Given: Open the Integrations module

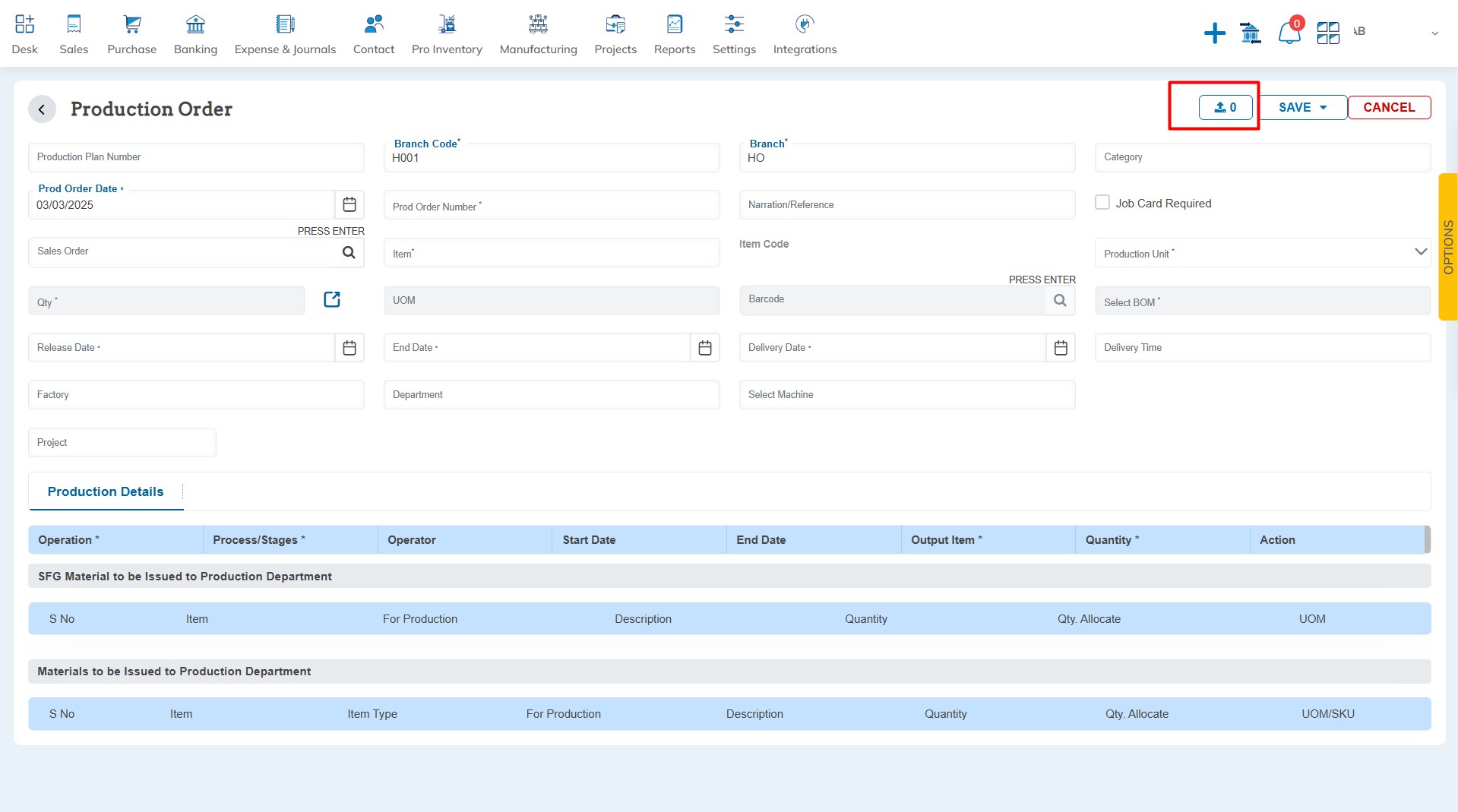Looking at the screenshot, I should click(x=805, y=34).
